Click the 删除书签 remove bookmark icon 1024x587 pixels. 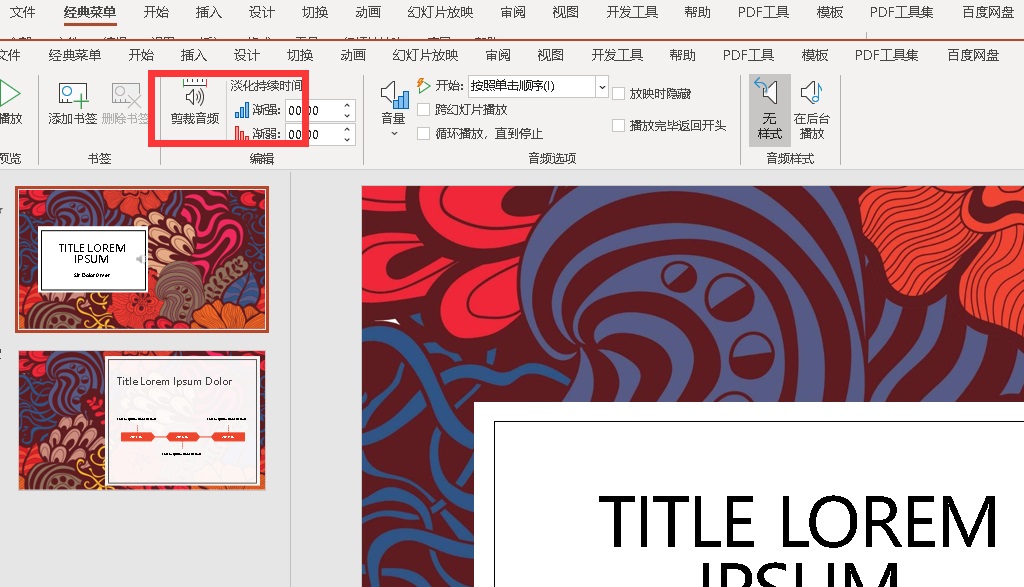126,95
